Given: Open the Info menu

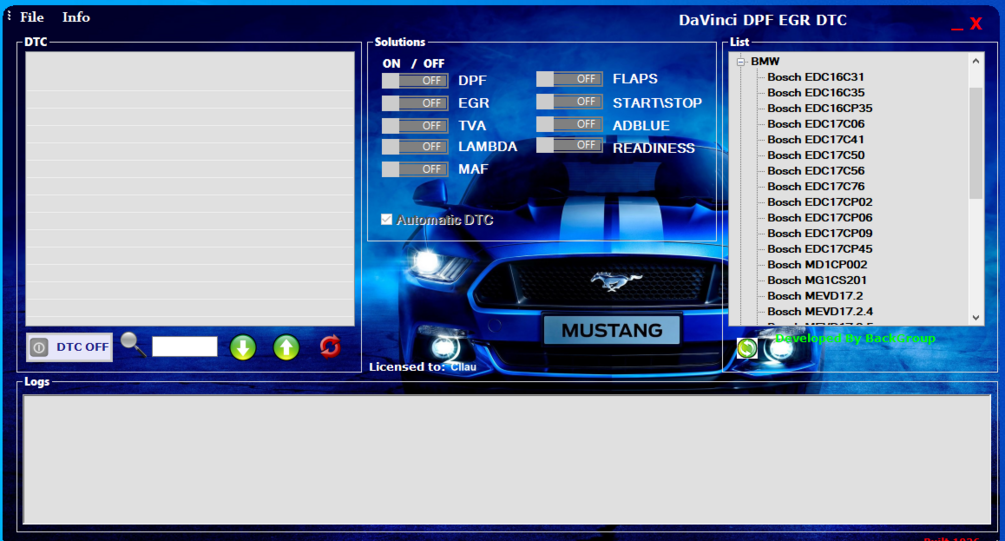Looking at the screenshot, I should 76,17.
